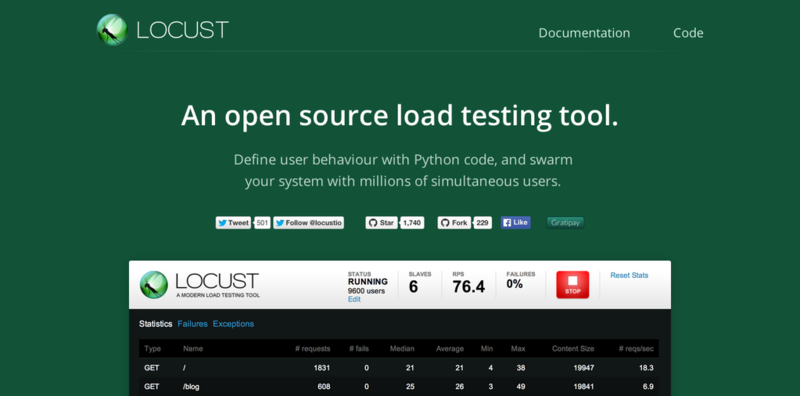
Task: Sort by the Type column header
Action: (153, 349)
